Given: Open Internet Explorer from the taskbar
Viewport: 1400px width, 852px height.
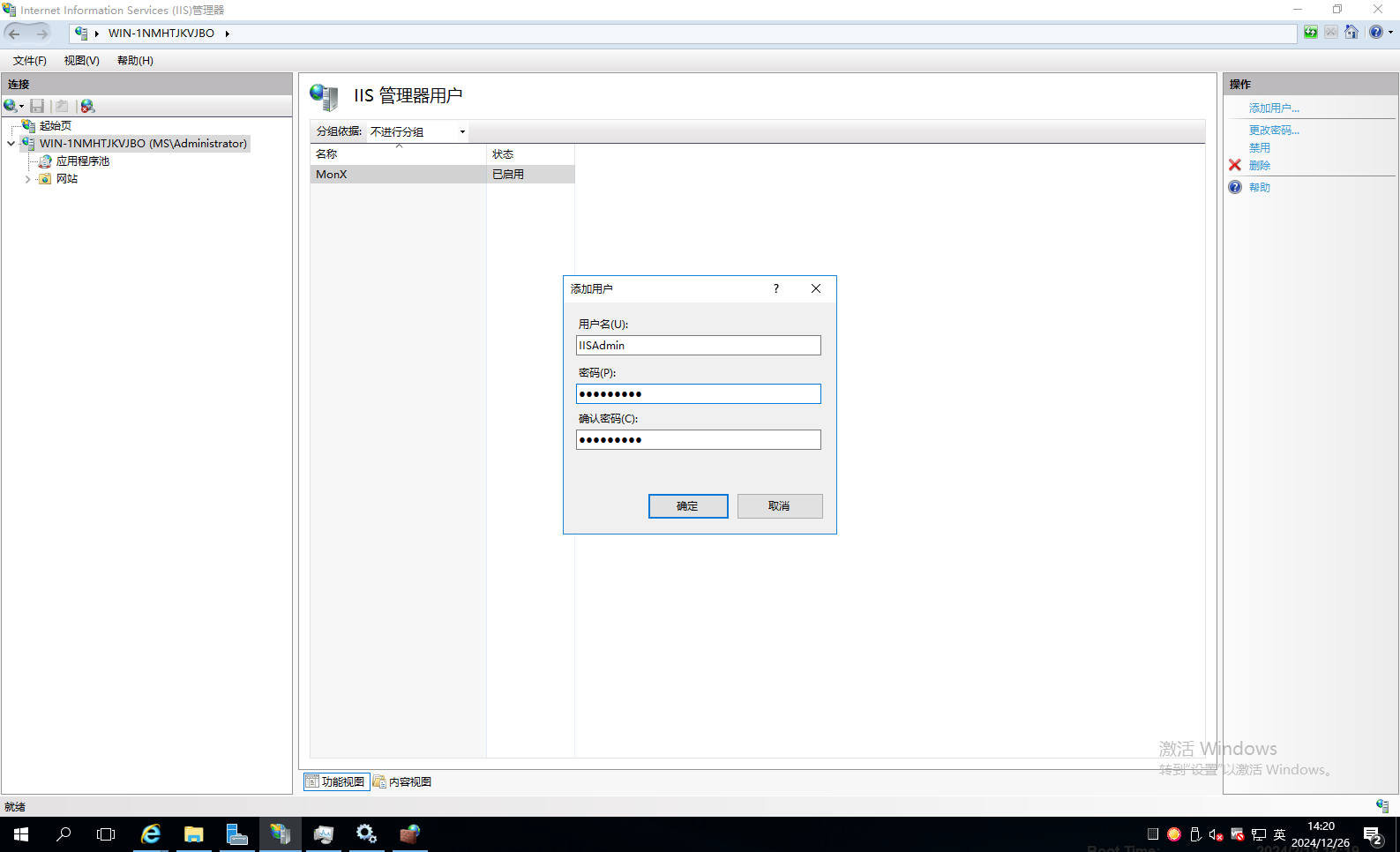Looking at the screenshot, I should pyautogui.click(x=151, y=834).
